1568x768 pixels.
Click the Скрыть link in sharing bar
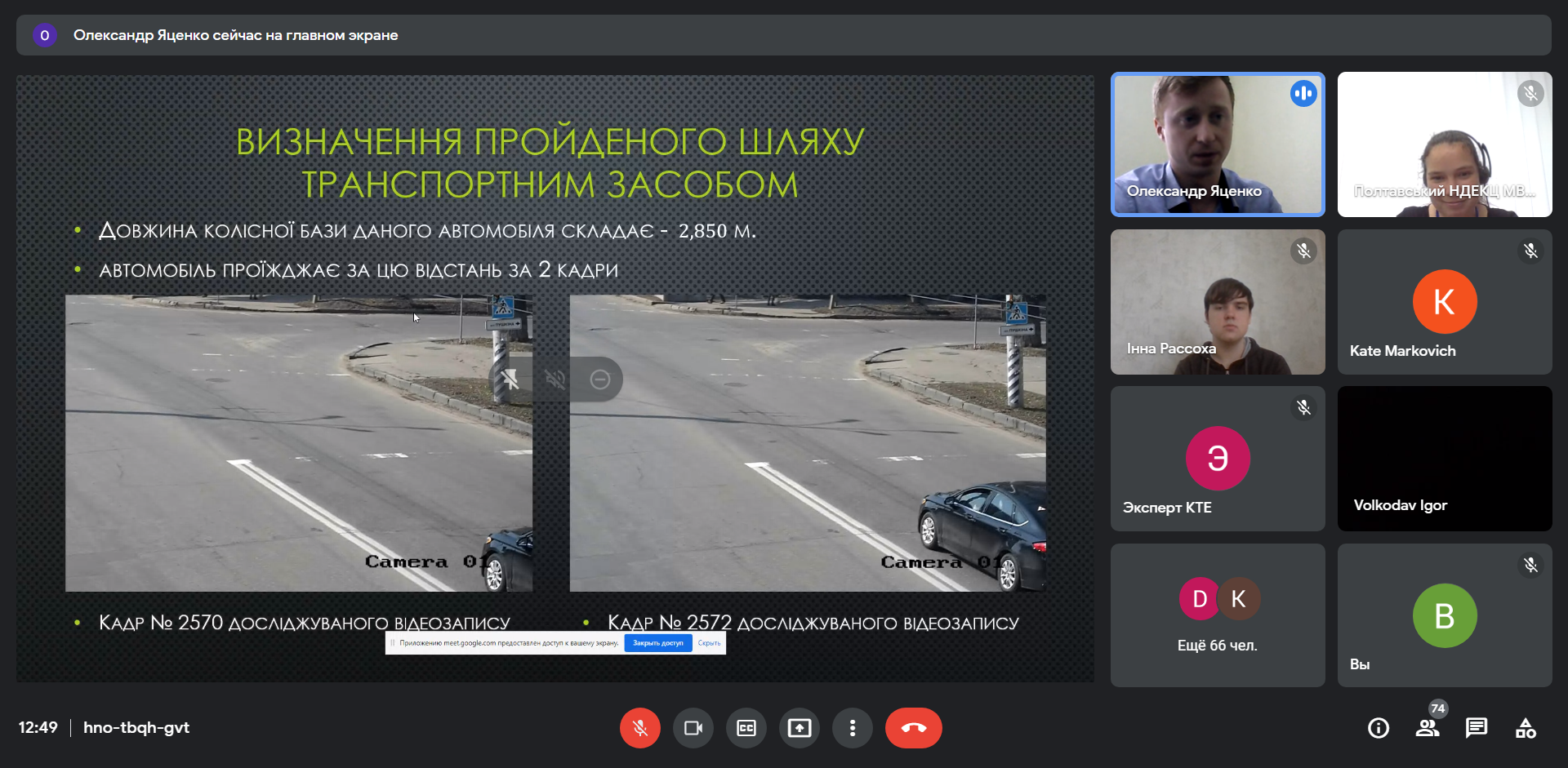709,643
